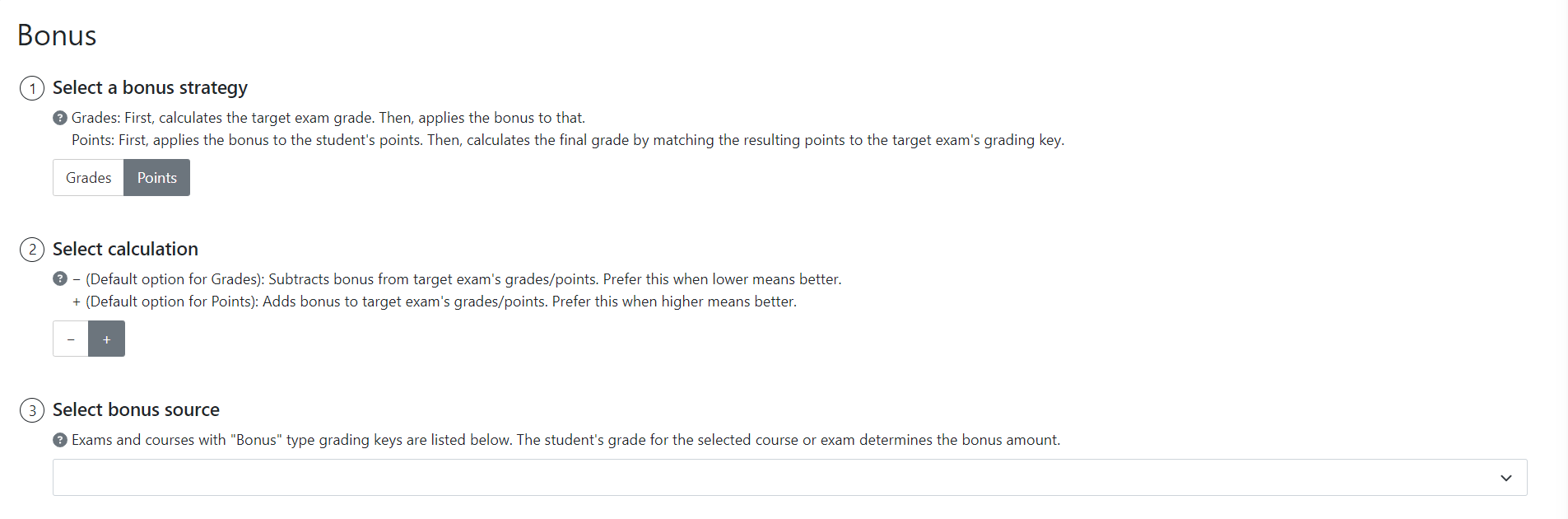Click the step 1 circle icon
Screen dimensions: 1568x519
[32, 88]
